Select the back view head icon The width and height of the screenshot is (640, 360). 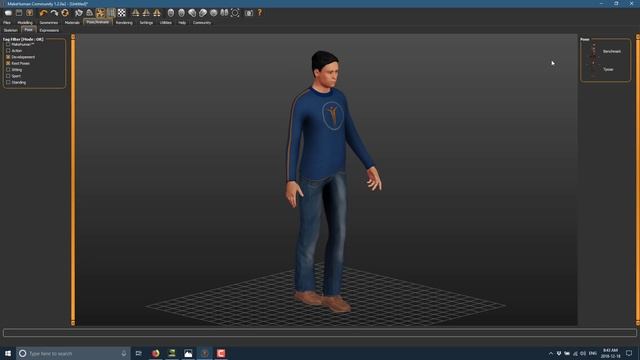pos(182,13)
